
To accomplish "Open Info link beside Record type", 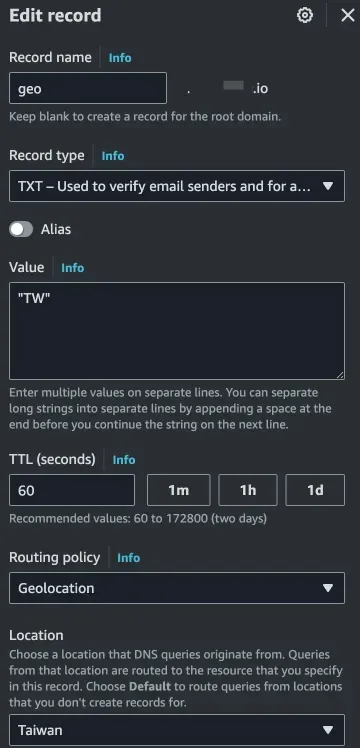I will (x=113, y=156).
